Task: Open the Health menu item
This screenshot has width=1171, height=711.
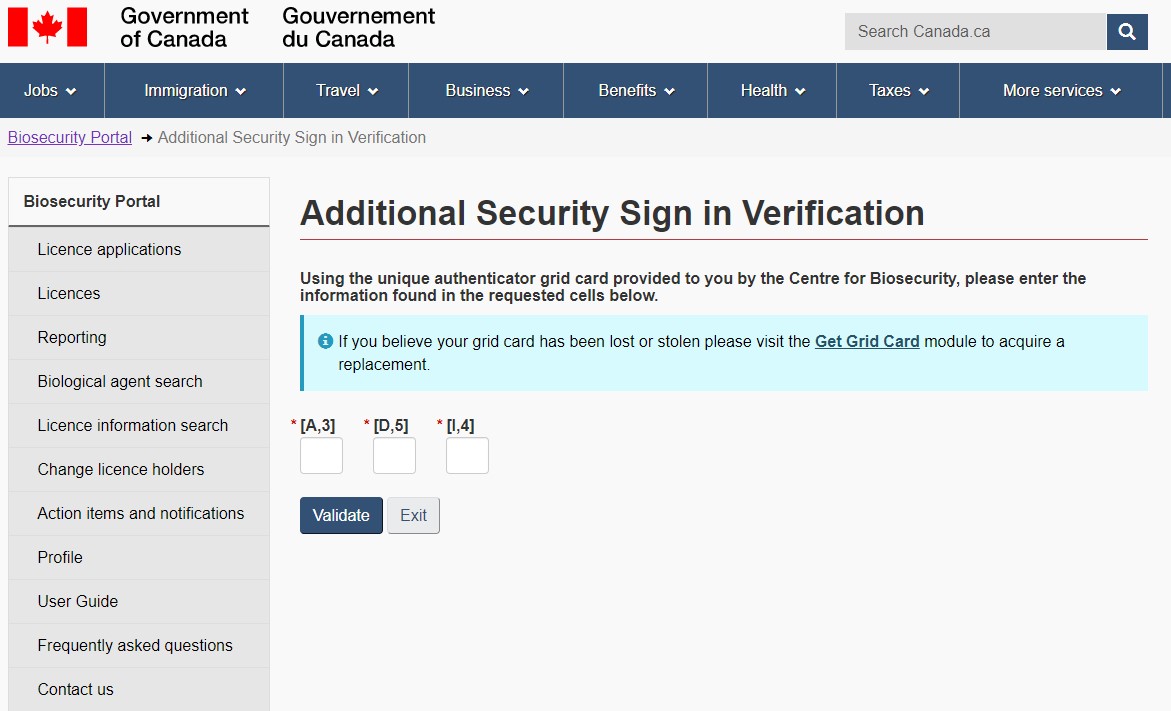Action: pyautogui.click(x=772, y=91)
